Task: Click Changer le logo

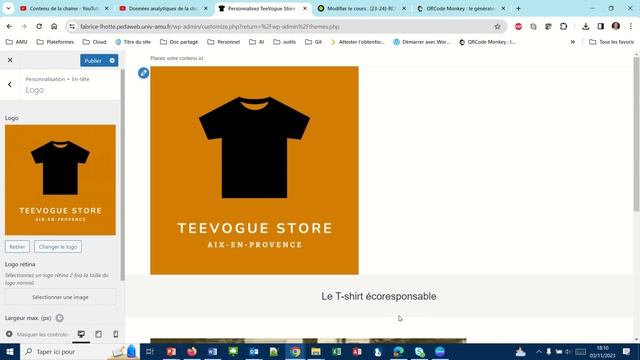Action: pos(58,247)
